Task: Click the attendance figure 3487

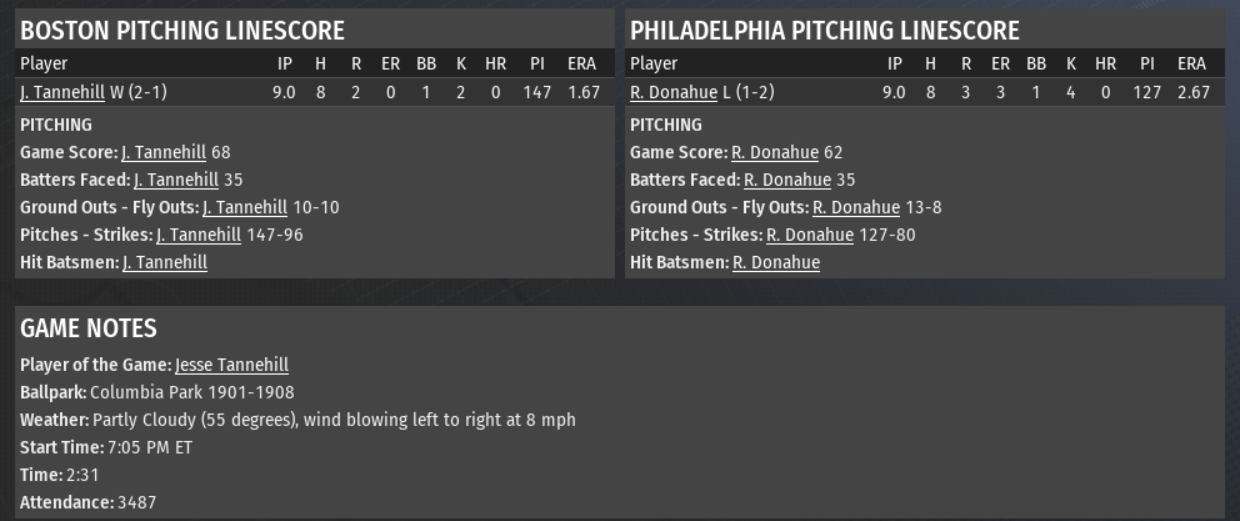Action: (137, 502)
